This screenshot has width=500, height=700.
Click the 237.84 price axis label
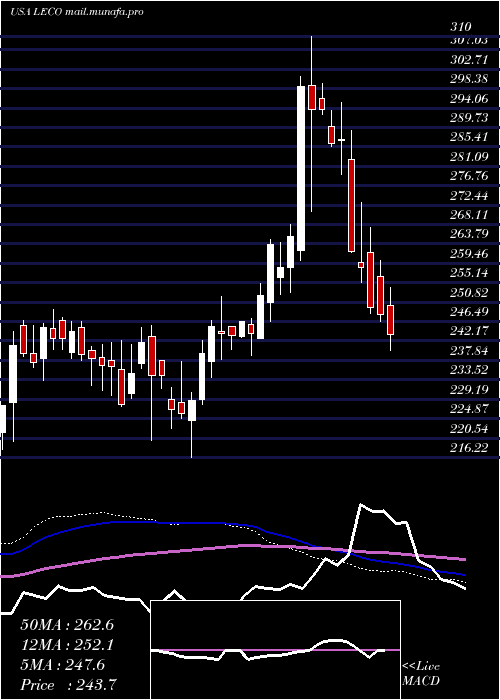click(469, 350)
